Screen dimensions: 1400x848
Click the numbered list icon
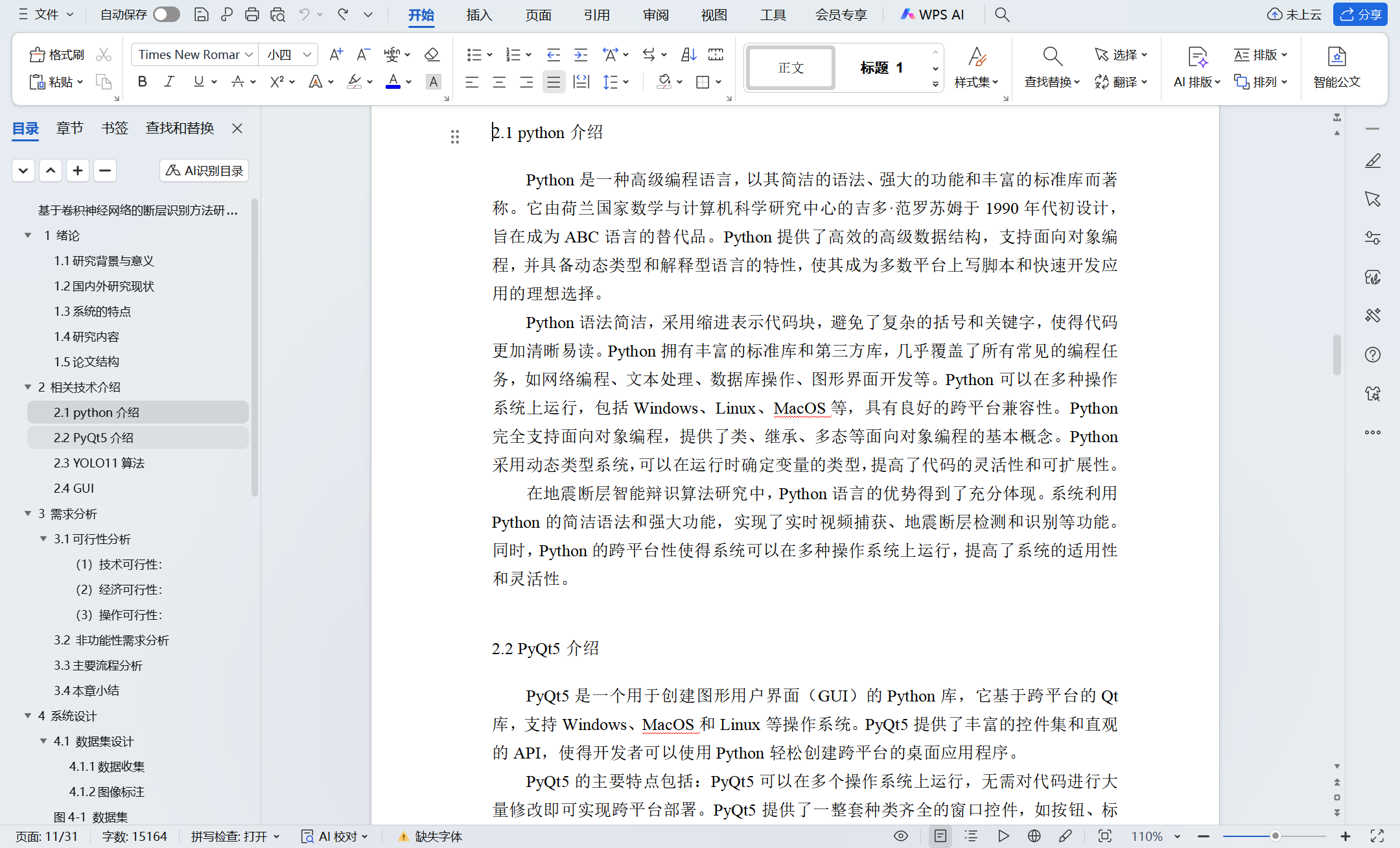(x=513, y=54)
